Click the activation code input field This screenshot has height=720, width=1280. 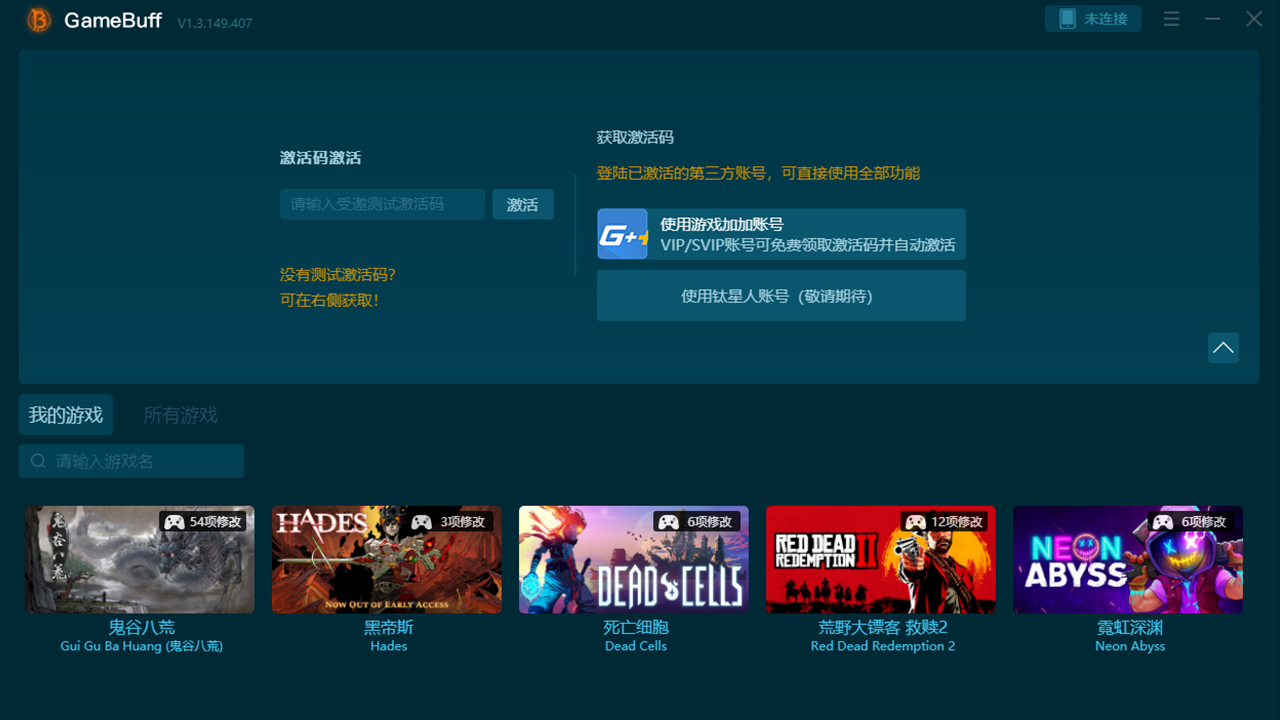pyautogui.click(x=382, y=203)
